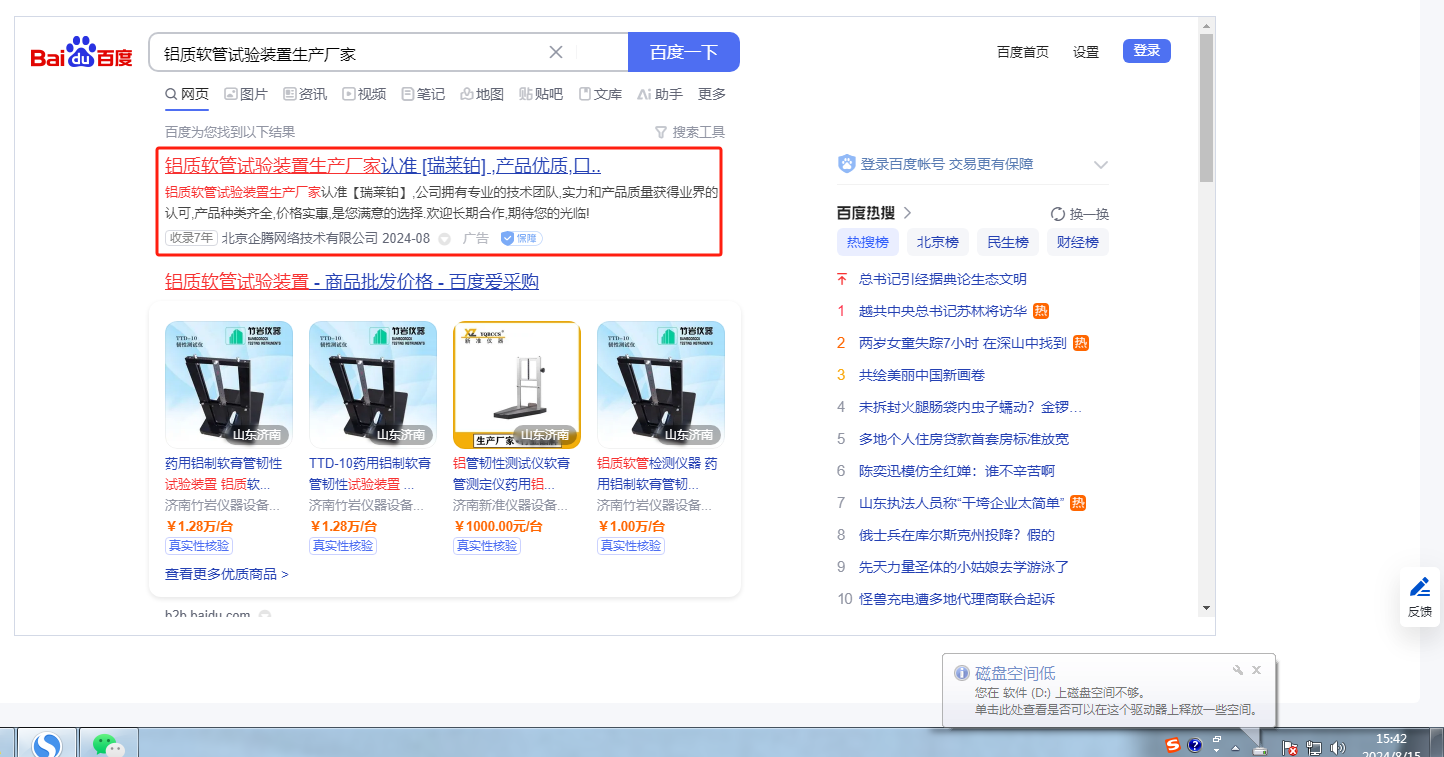This screenshot has height=757, width=1444.
Task: Click the small icon beside b2b.baidu.com
Action: click(x=264, y=614)
